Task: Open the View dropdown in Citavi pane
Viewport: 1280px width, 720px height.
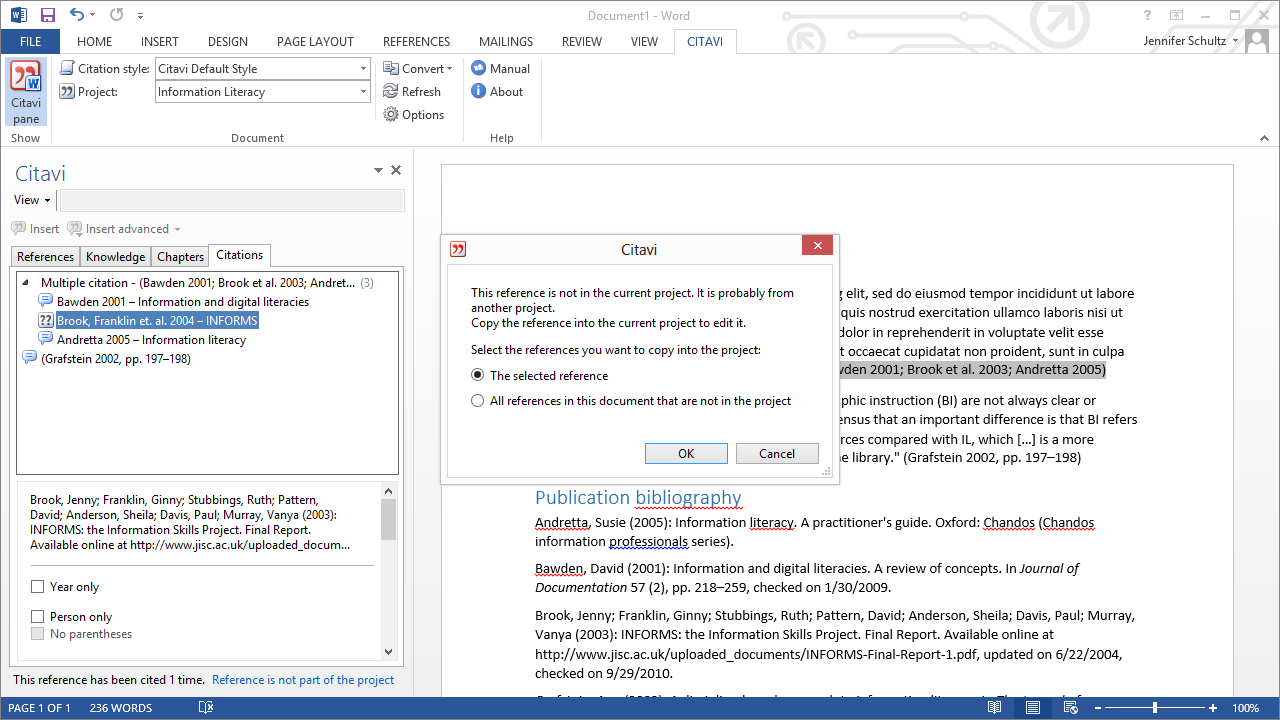Action: [32, 200]
